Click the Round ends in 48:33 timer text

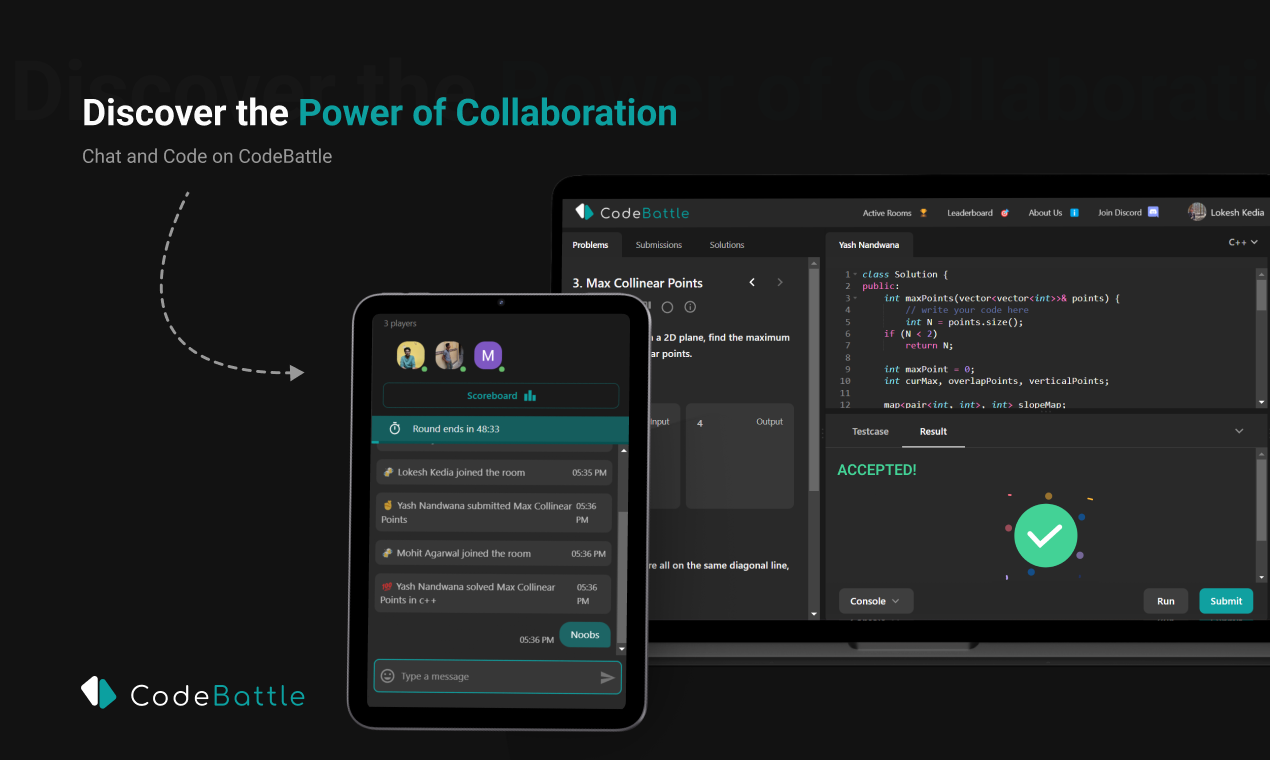(456, 428)
